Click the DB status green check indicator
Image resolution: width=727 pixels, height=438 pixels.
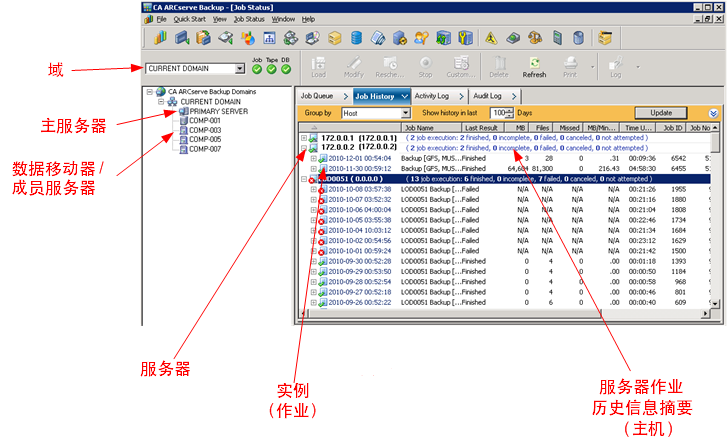coord(285,69)
